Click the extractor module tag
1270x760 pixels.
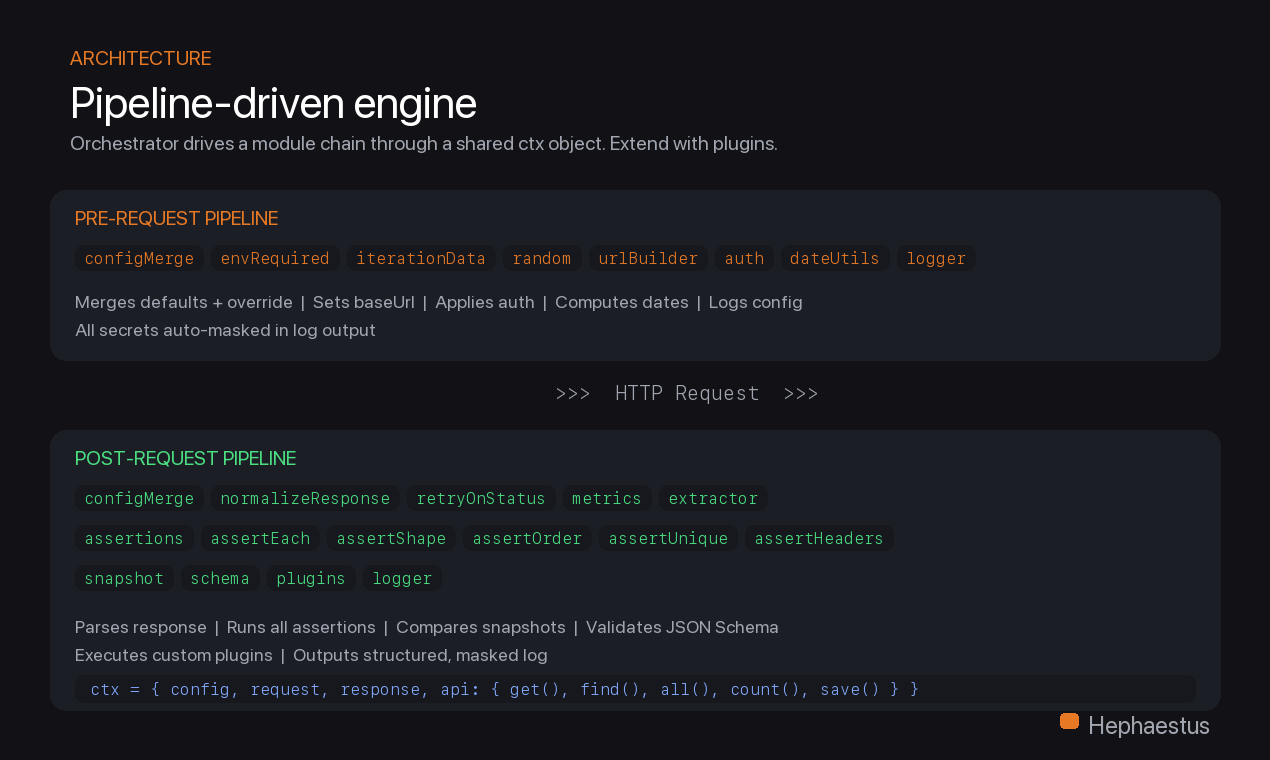pyautogui.click(x=713, y=498)
